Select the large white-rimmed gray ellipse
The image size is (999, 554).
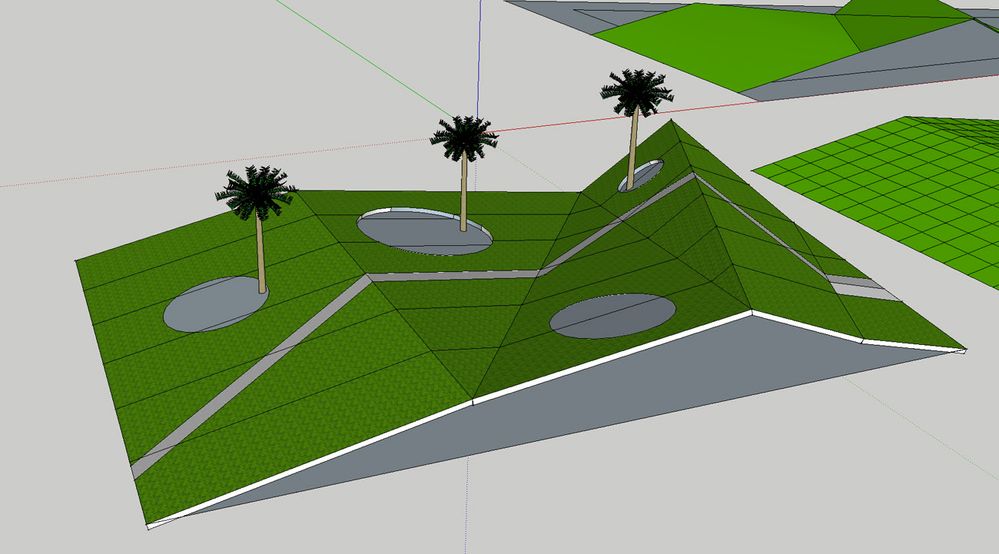pos(424,232)
